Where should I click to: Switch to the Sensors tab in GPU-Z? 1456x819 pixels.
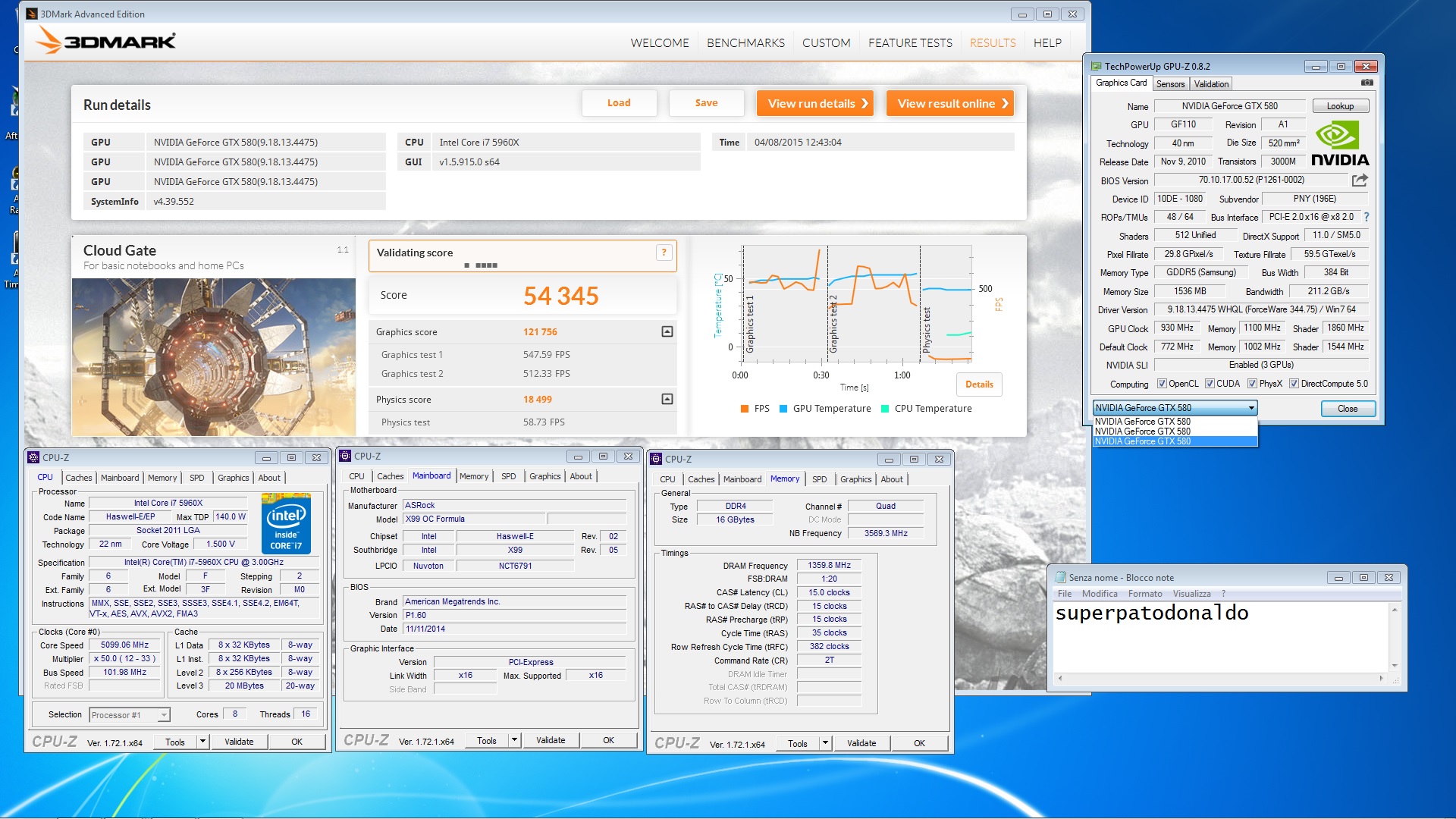tap(1170, 84)
